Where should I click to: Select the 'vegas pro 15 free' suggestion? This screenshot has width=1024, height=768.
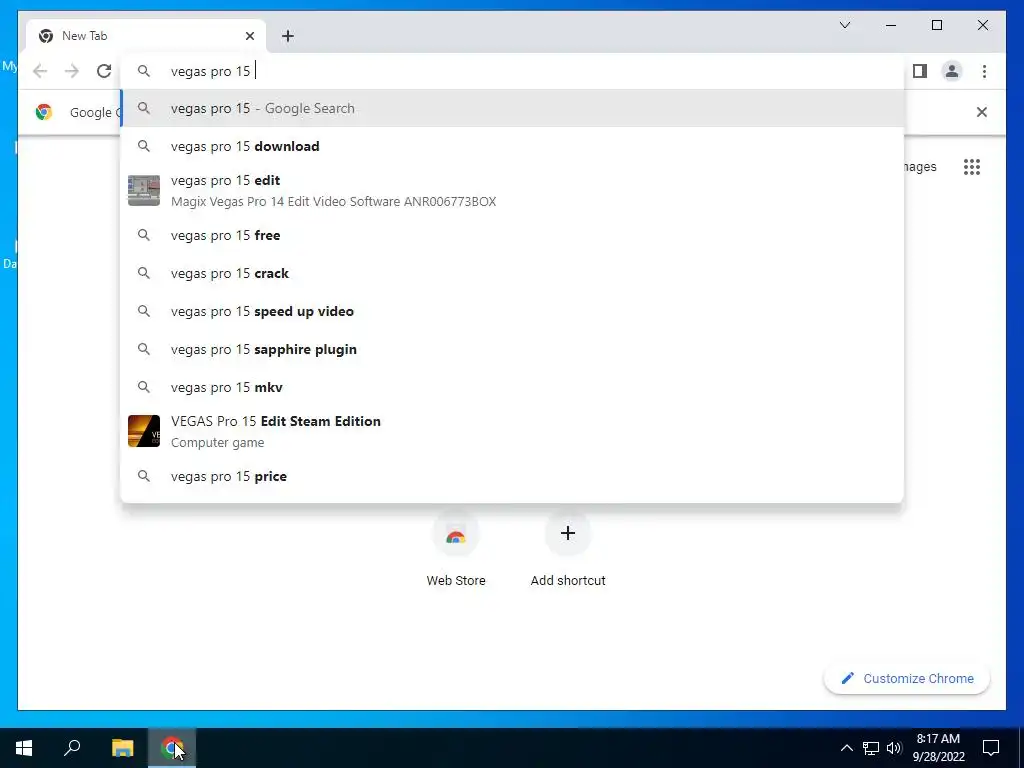513,235
